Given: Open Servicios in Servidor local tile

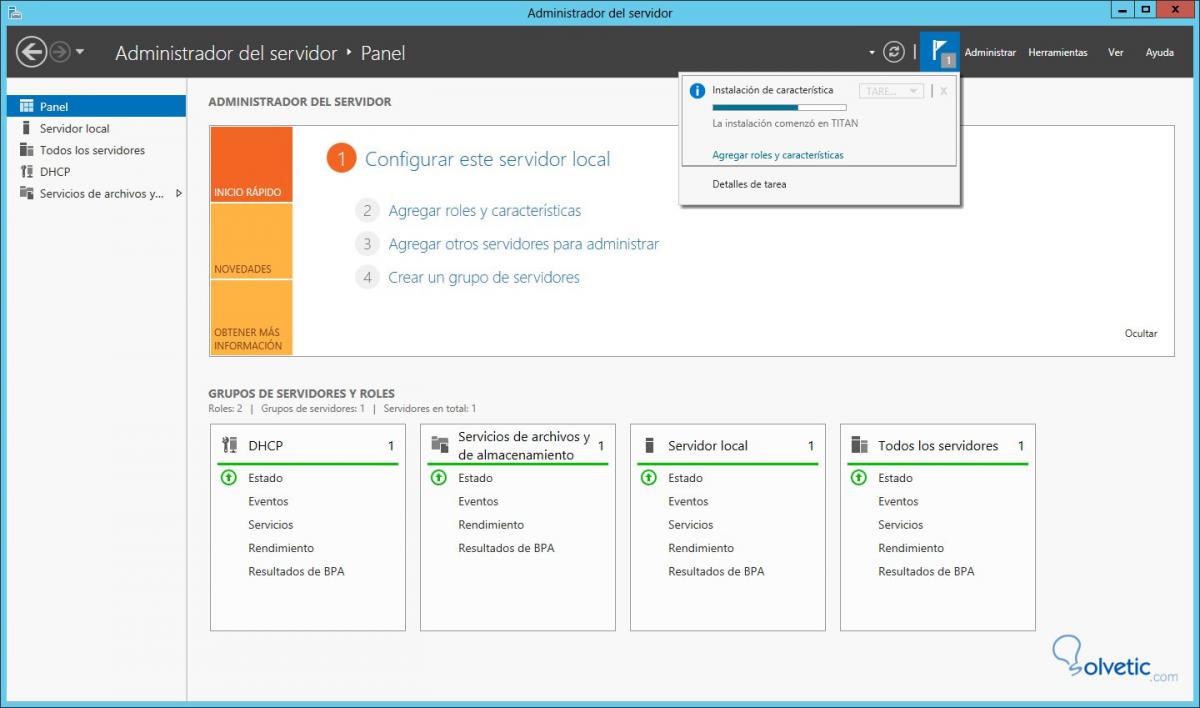Looking at the screenshot, I should pyautogui.click(x=691, y=525).
